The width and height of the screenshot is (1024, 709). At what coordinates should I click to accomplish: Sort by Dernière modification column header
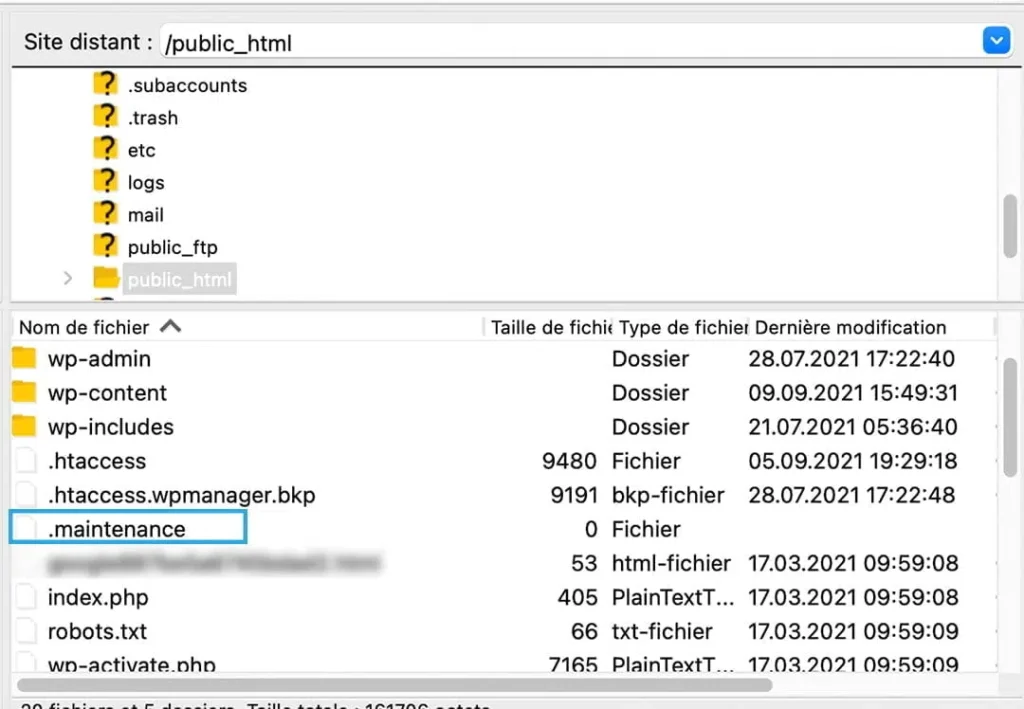pyautogui.click(x=850, y=327)
